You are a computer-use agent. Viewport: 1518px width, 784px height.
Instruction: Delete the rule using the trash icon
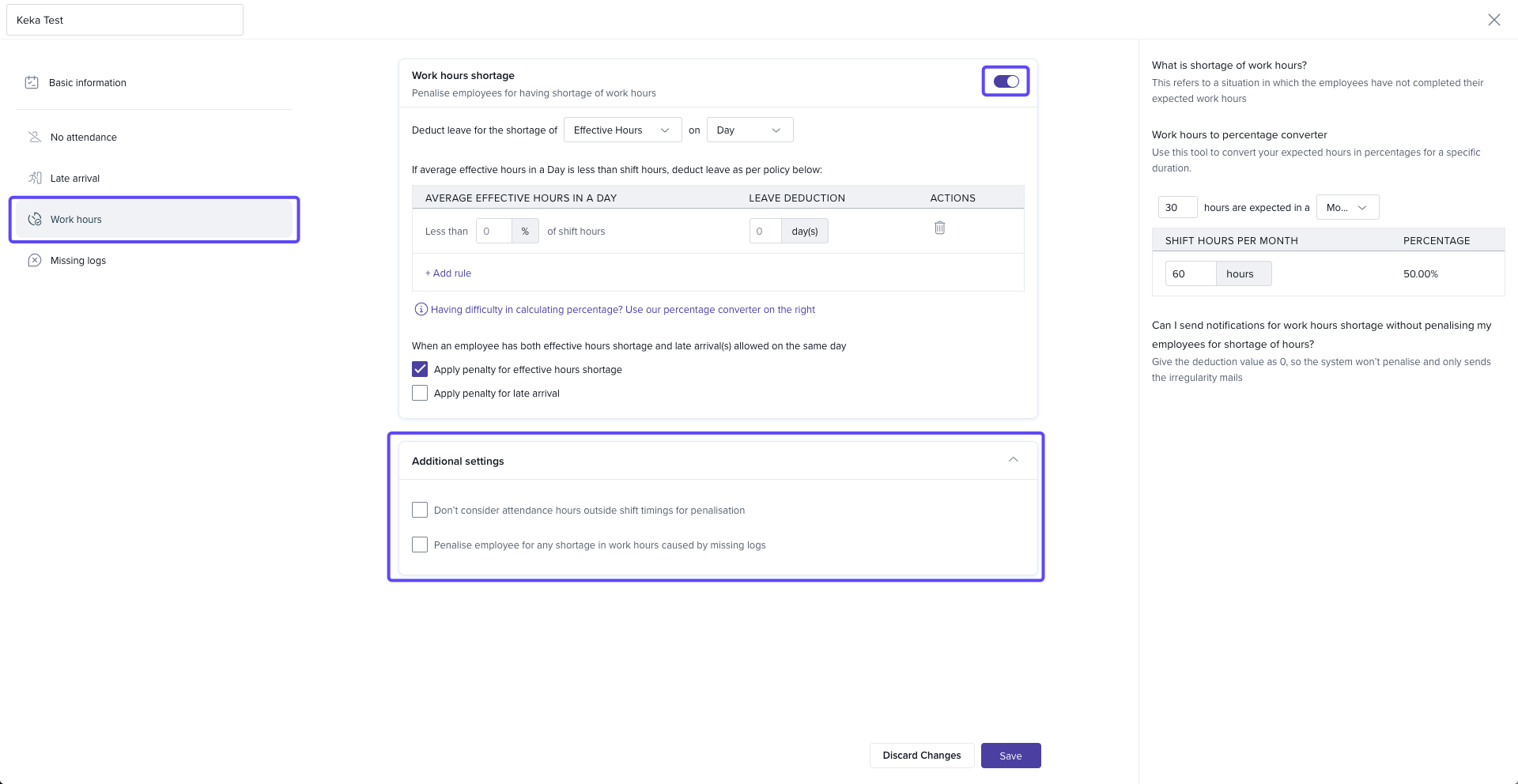pos(939,228)
